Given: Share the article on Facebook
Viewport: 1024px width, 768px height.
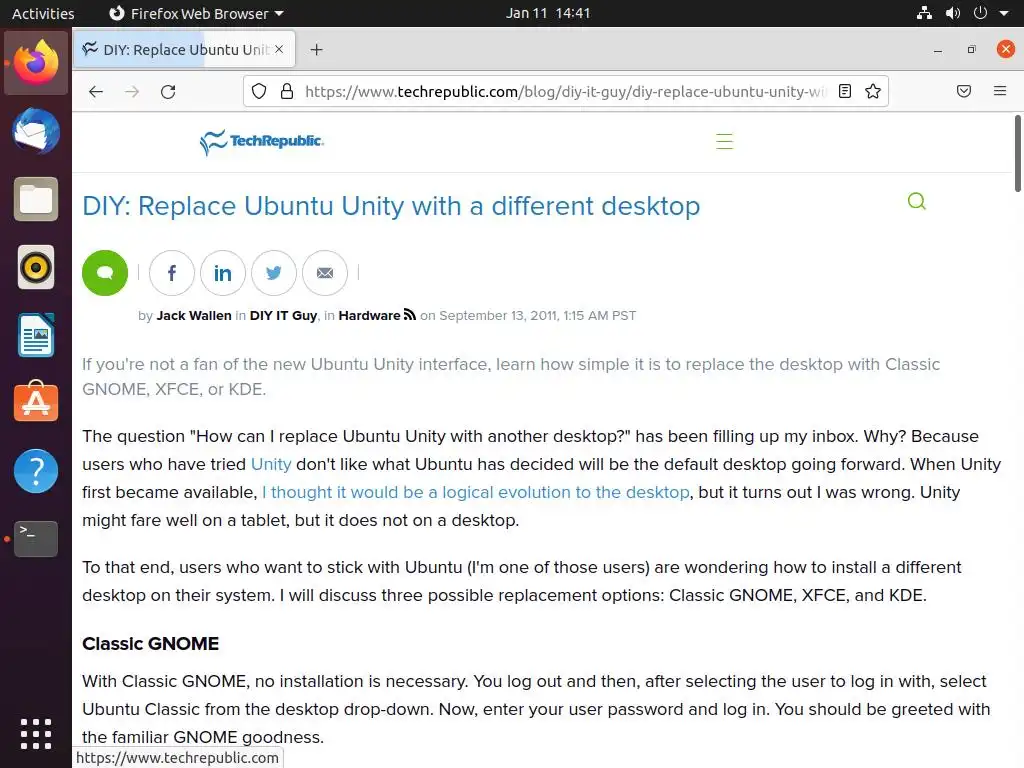Looking at the screenshot, I should pyautogui.click(x=172, y=273).
